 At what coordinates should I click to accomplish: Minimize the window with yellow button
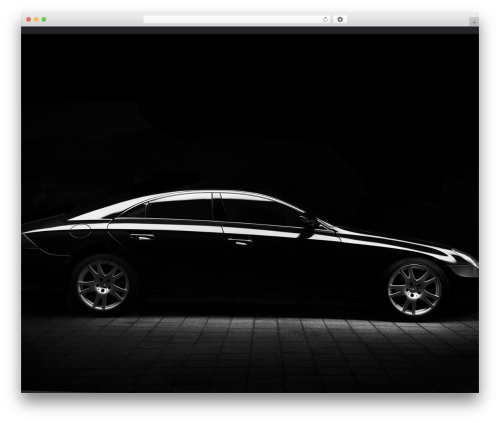point(36,19)
